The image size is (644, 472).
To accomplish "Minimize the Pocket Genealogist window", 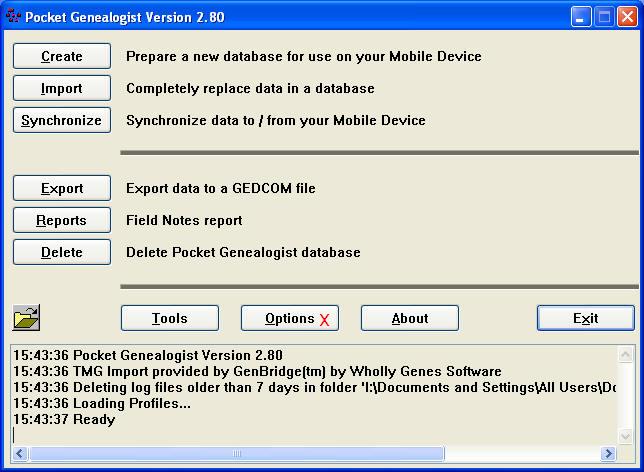I will click(x=582, y=17).
